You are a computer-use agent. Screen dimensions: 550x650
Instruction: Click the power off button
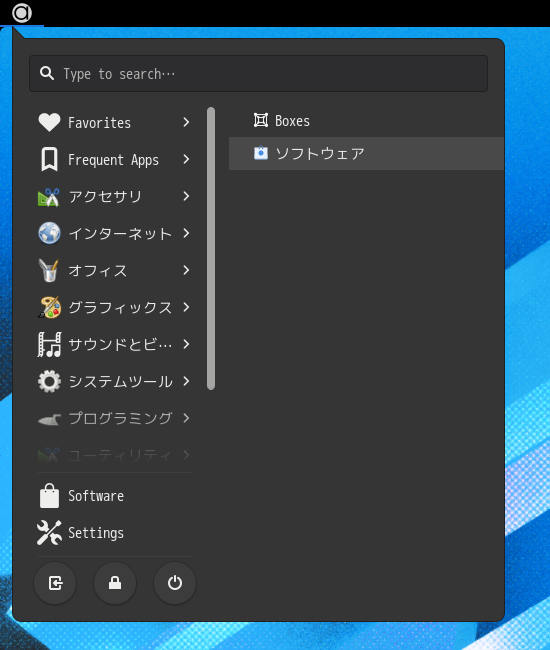[175, 583]
